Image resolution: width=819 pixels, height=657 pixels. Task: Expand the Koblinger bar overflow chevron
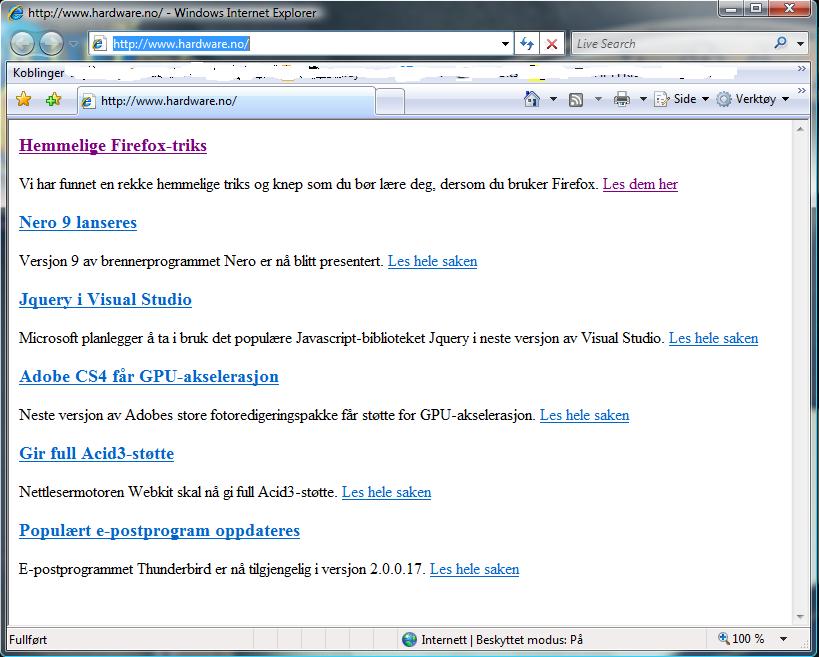click(802, 69)
